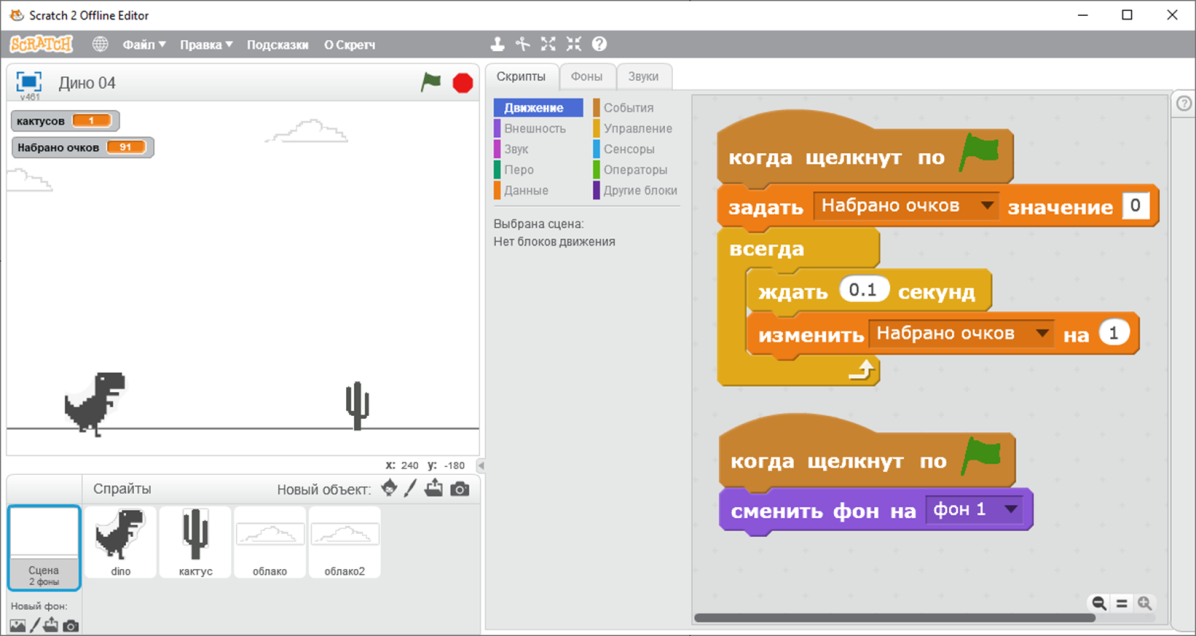Screen dimensions: 1196x636
Task: Select the Delete scissors tool
Action: tap(522, 44)
